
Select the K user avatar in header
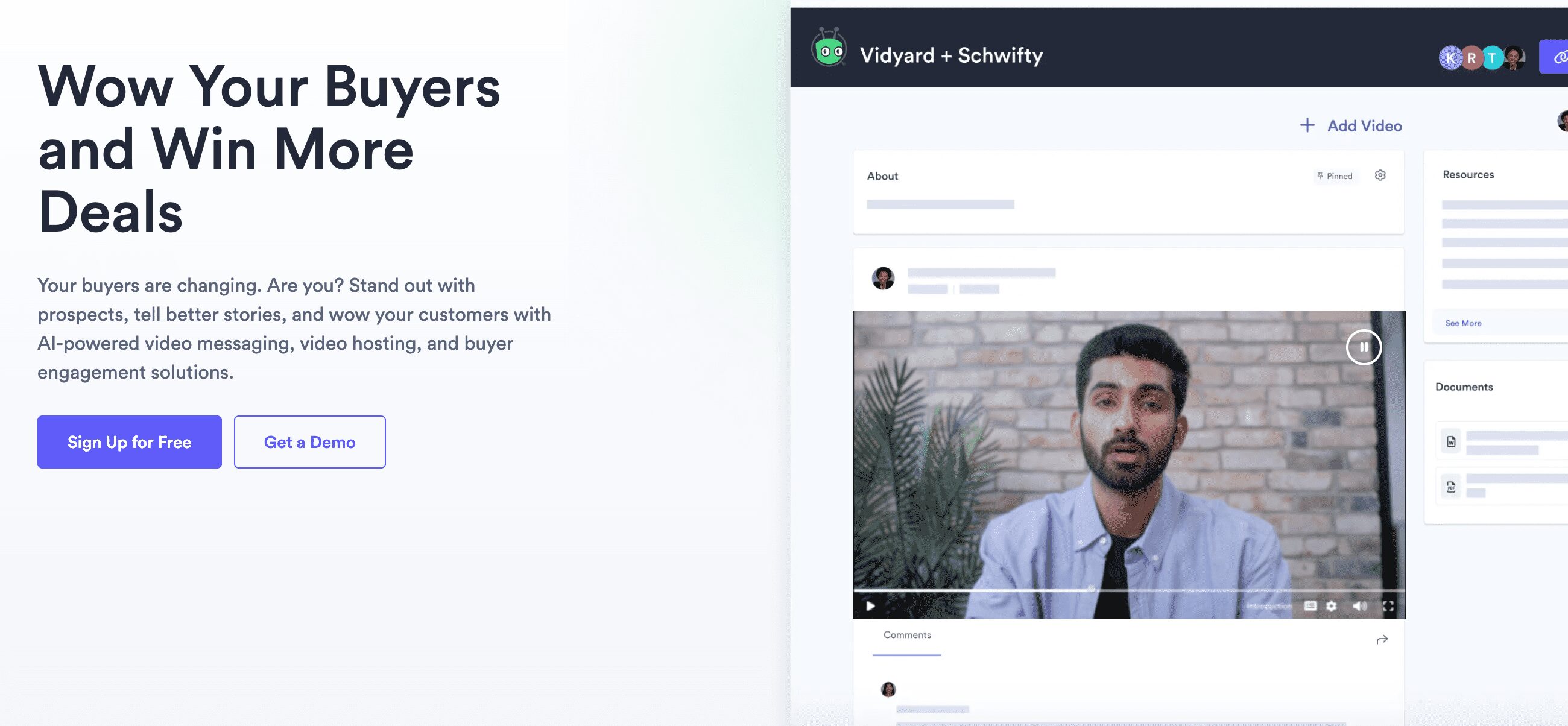pos(1450,58)
